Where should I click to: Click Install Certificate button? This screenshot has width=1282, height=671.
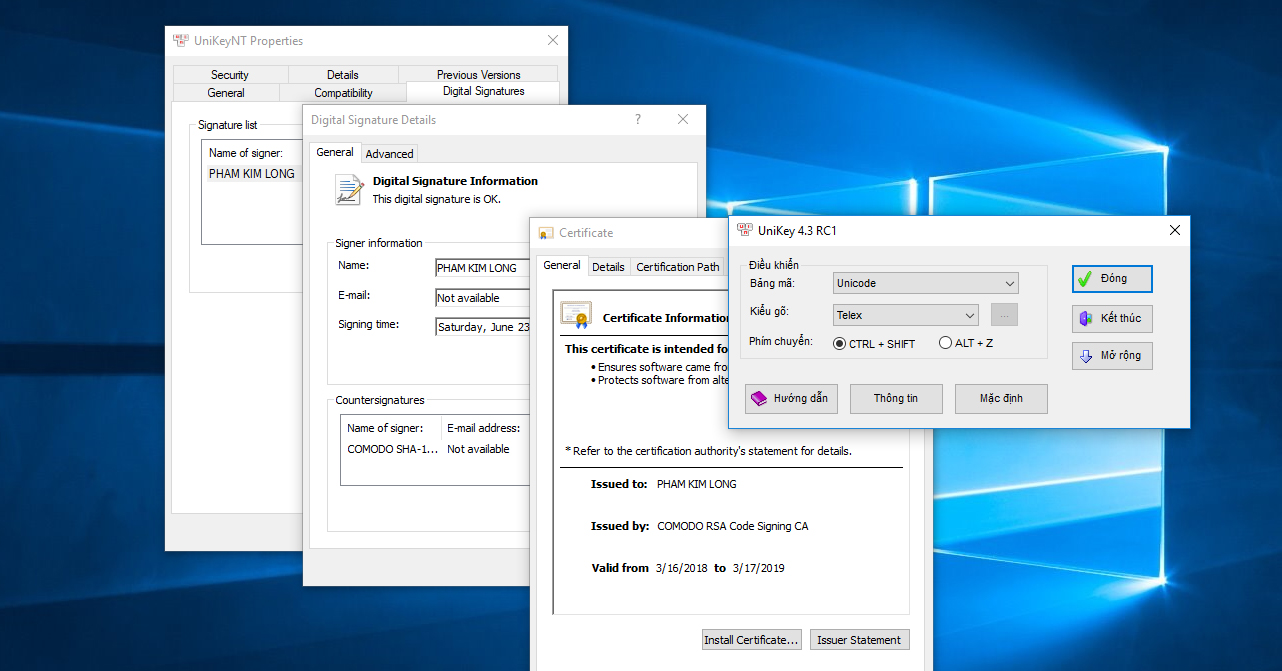pos(752,640)
